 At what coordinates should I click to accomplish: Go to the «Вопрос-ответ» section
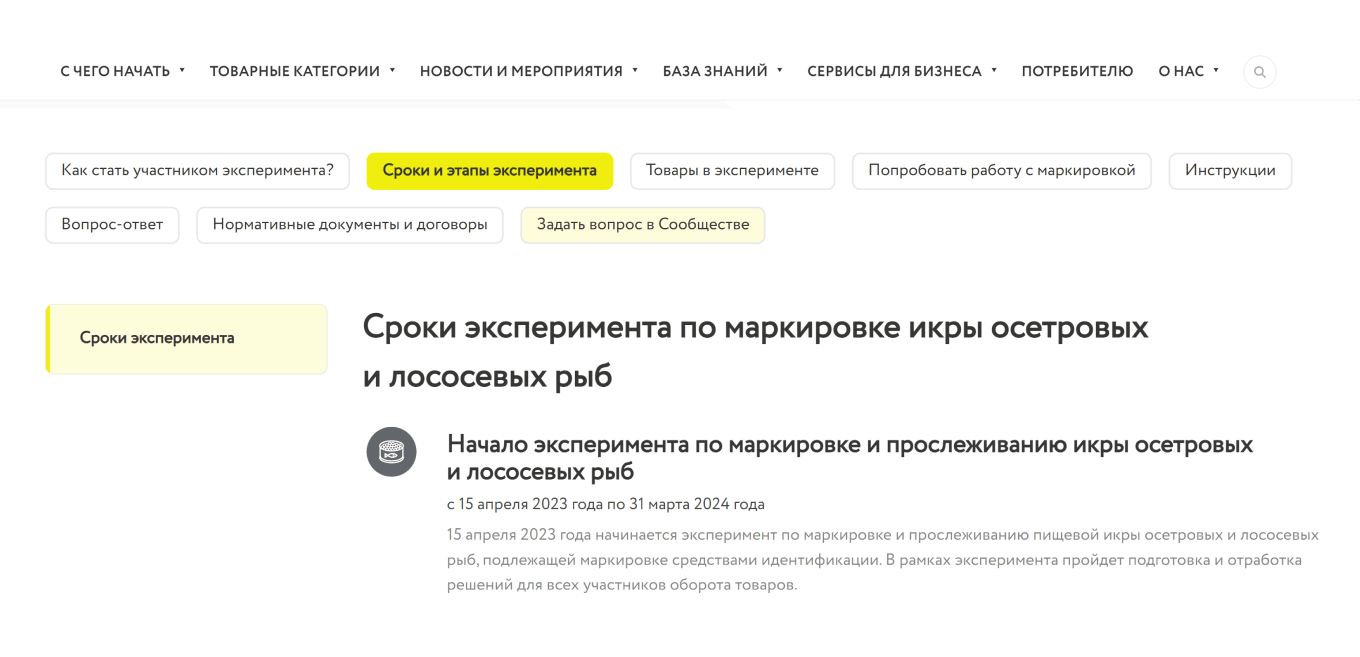[x=112, y=225]
